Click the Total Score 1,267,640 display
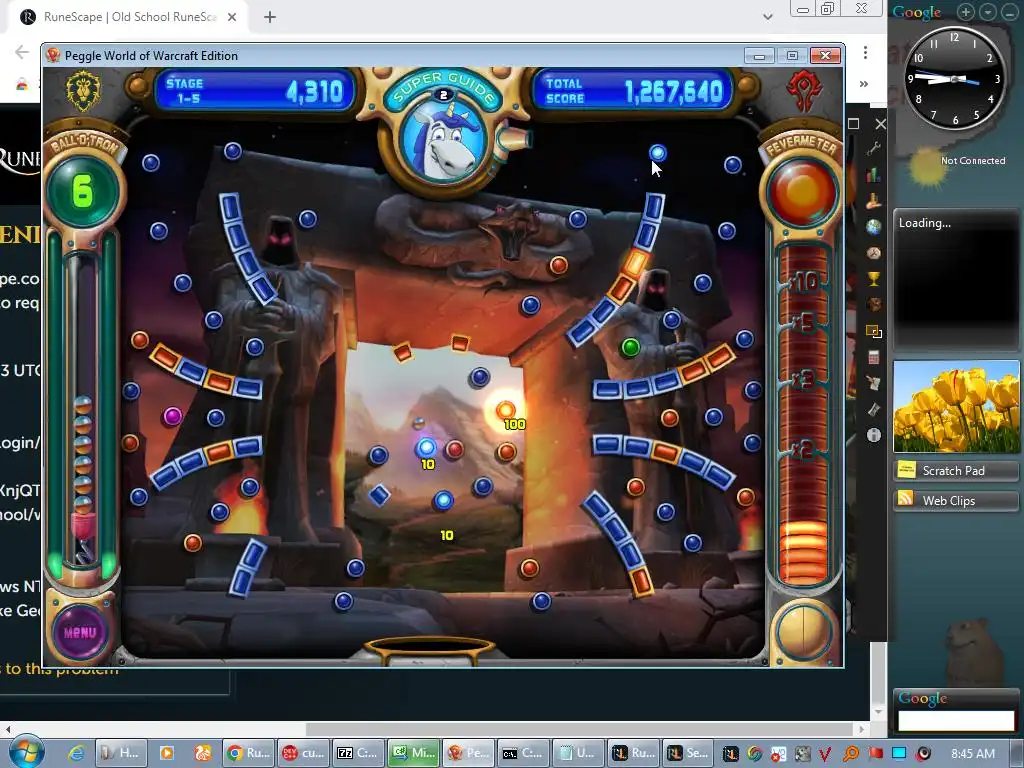 pyautogui.click(x=632, y=91)
